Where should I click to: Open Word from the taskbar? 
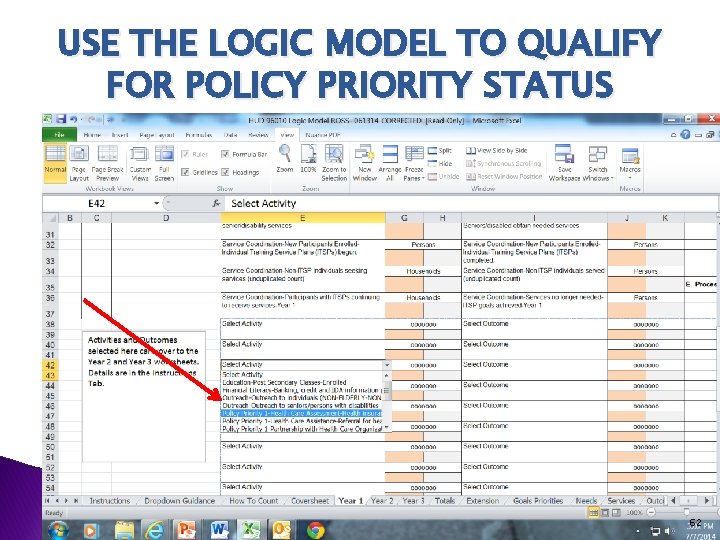(219, 531)
